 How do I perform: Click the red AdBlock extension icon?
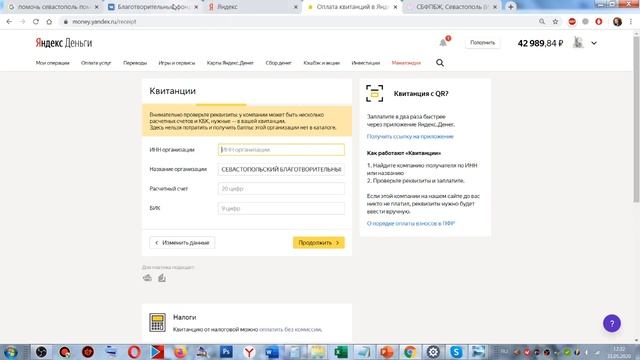(572, 22)
